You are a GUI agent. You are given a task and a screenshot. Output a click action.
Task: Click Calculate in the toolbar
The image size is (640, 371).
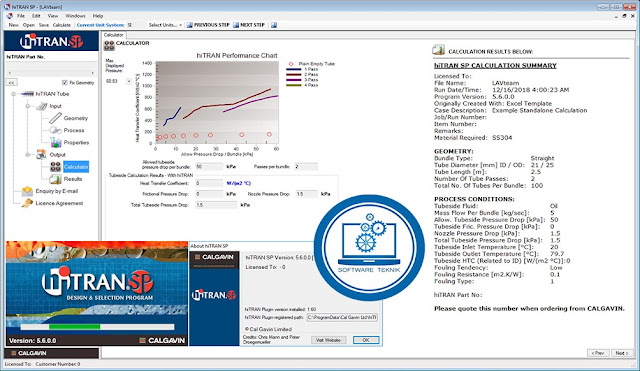(x=62, y=25)
